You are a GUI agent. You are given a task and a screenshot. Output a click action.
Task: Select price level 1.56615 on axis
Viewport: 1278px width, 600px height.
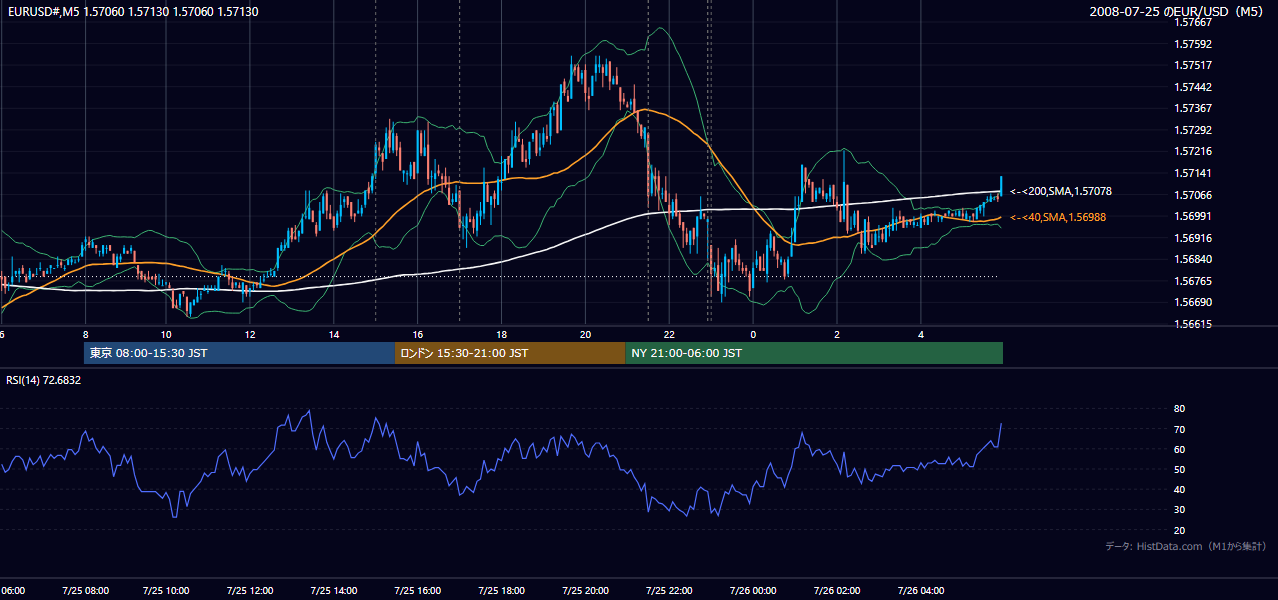1192,324
